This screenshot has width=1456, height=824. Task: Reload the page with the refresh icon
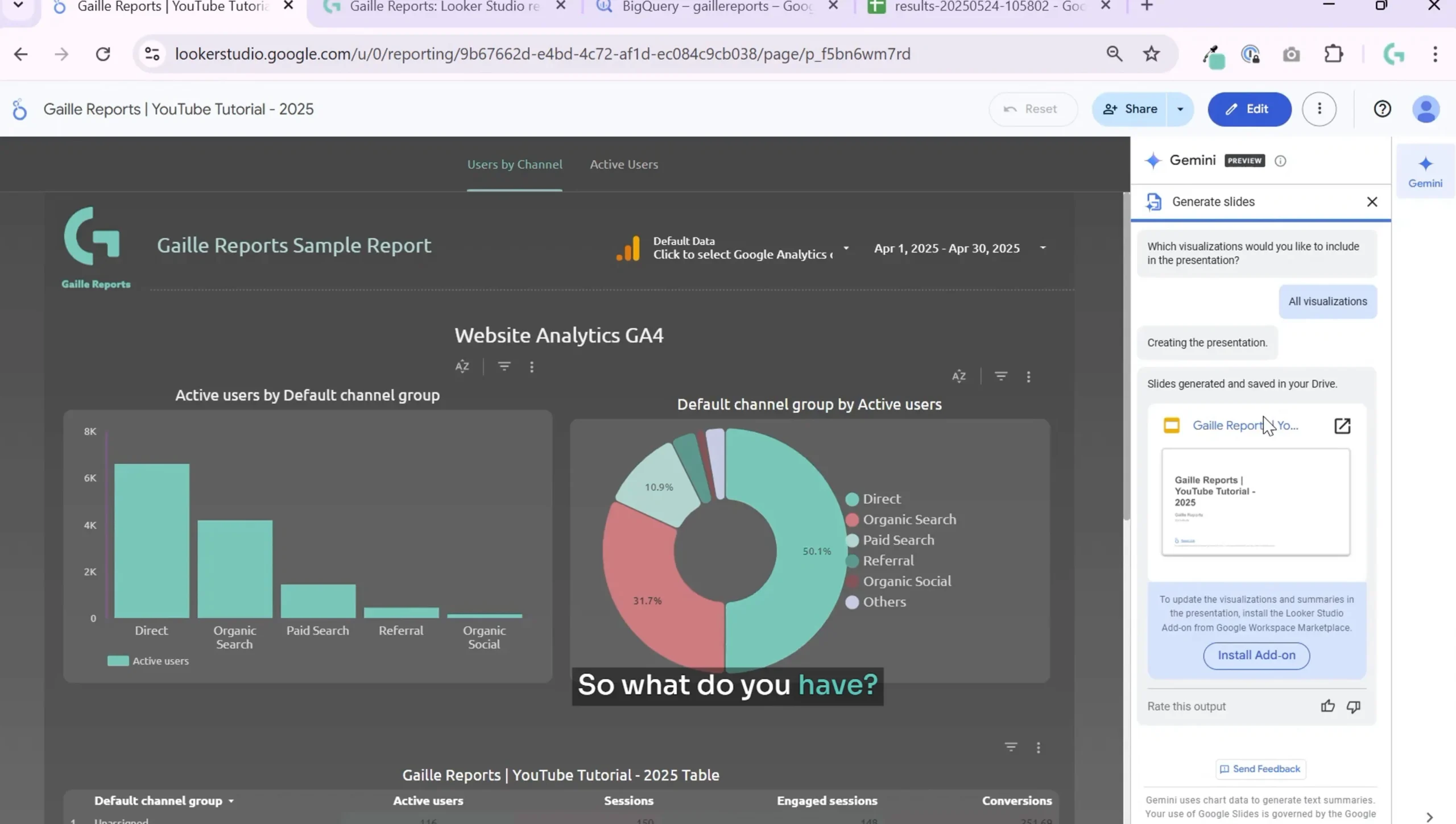103,54
